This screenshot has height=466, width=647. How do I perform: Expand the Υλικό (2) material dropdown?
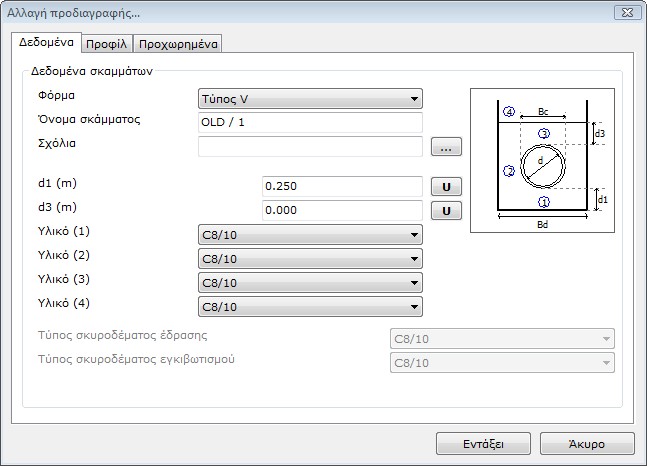click(310, 259)
